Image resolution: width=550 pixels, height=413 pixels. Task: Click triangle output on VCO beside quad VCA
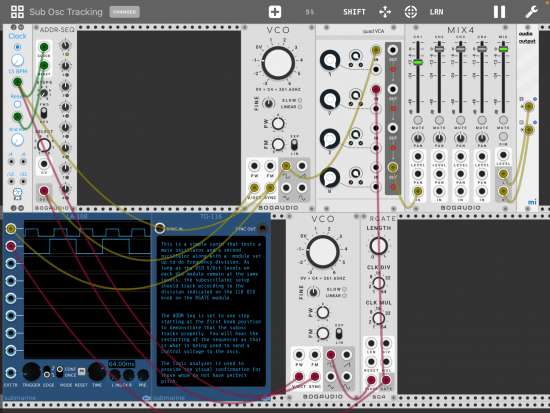pyautogui.click(x=286, y=188)
